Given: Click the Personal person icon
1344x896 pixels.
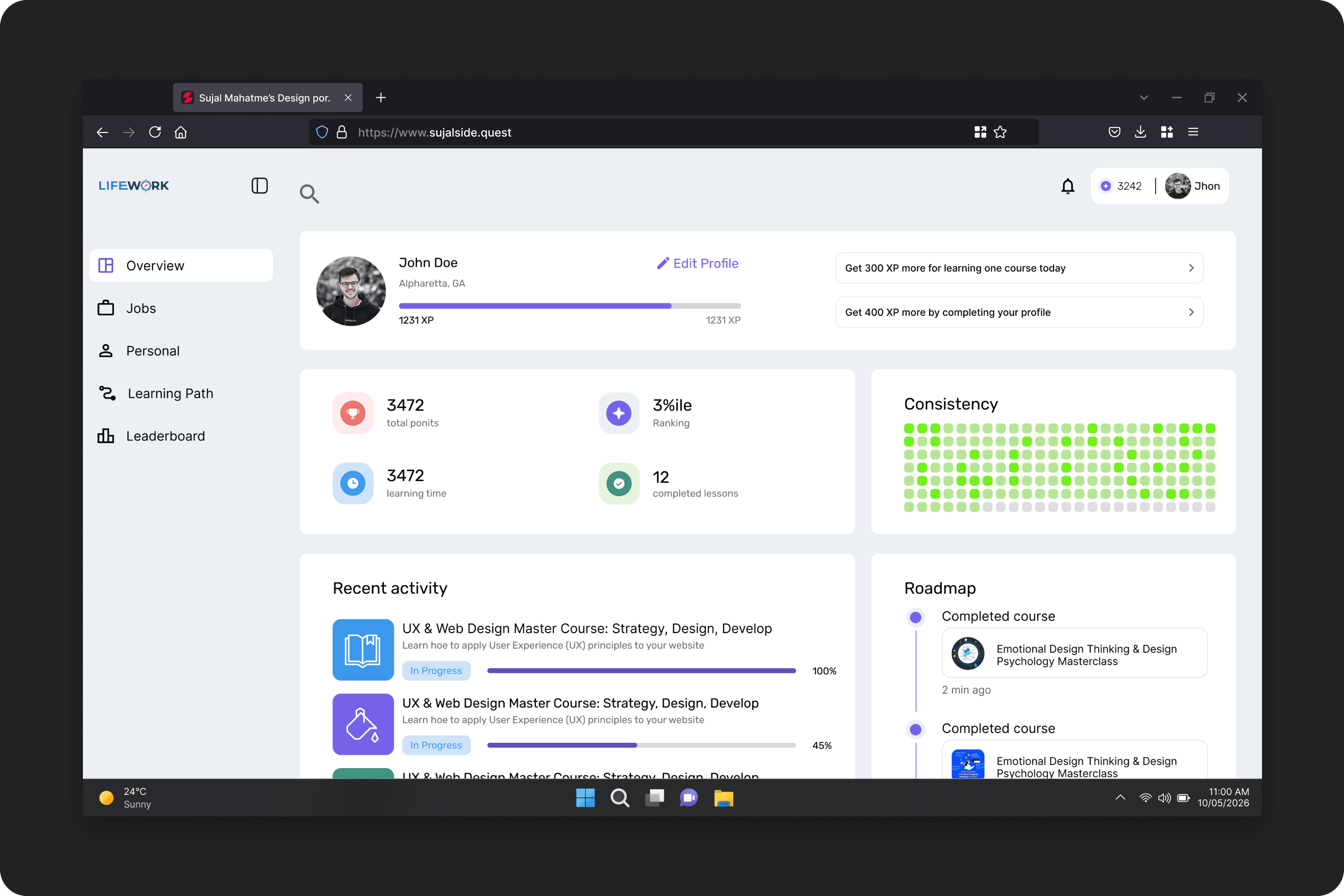Looking at the screenshot, I should 106,351.
